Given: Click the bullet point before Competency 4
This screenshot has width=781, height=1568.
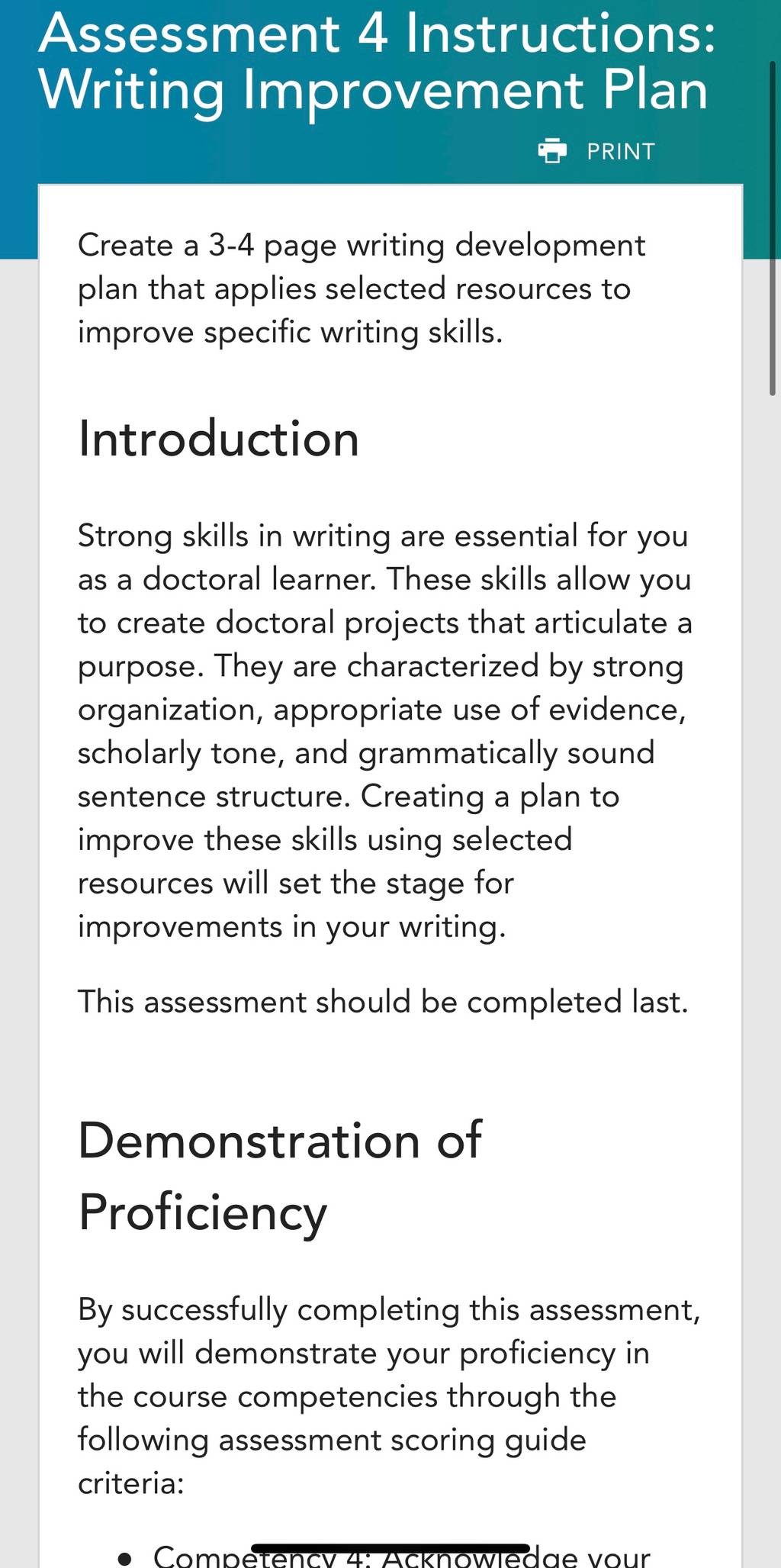Looking at the screenshot, I should click(x=126, y=1557).
